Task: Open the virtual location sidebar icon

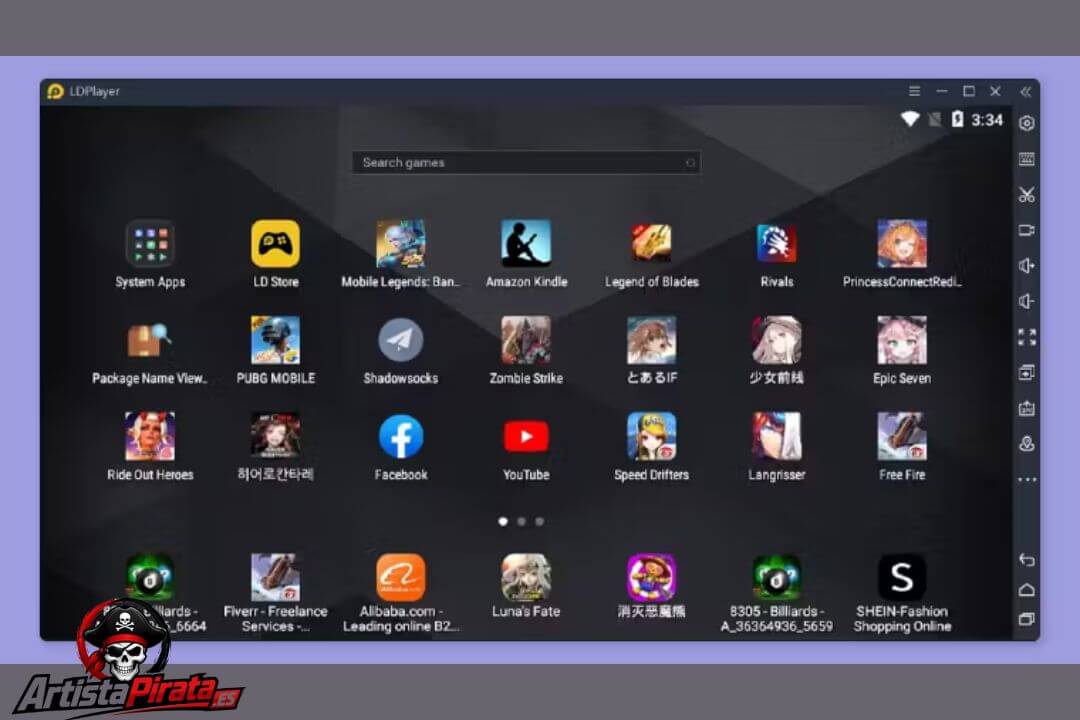Action: 1026,444
